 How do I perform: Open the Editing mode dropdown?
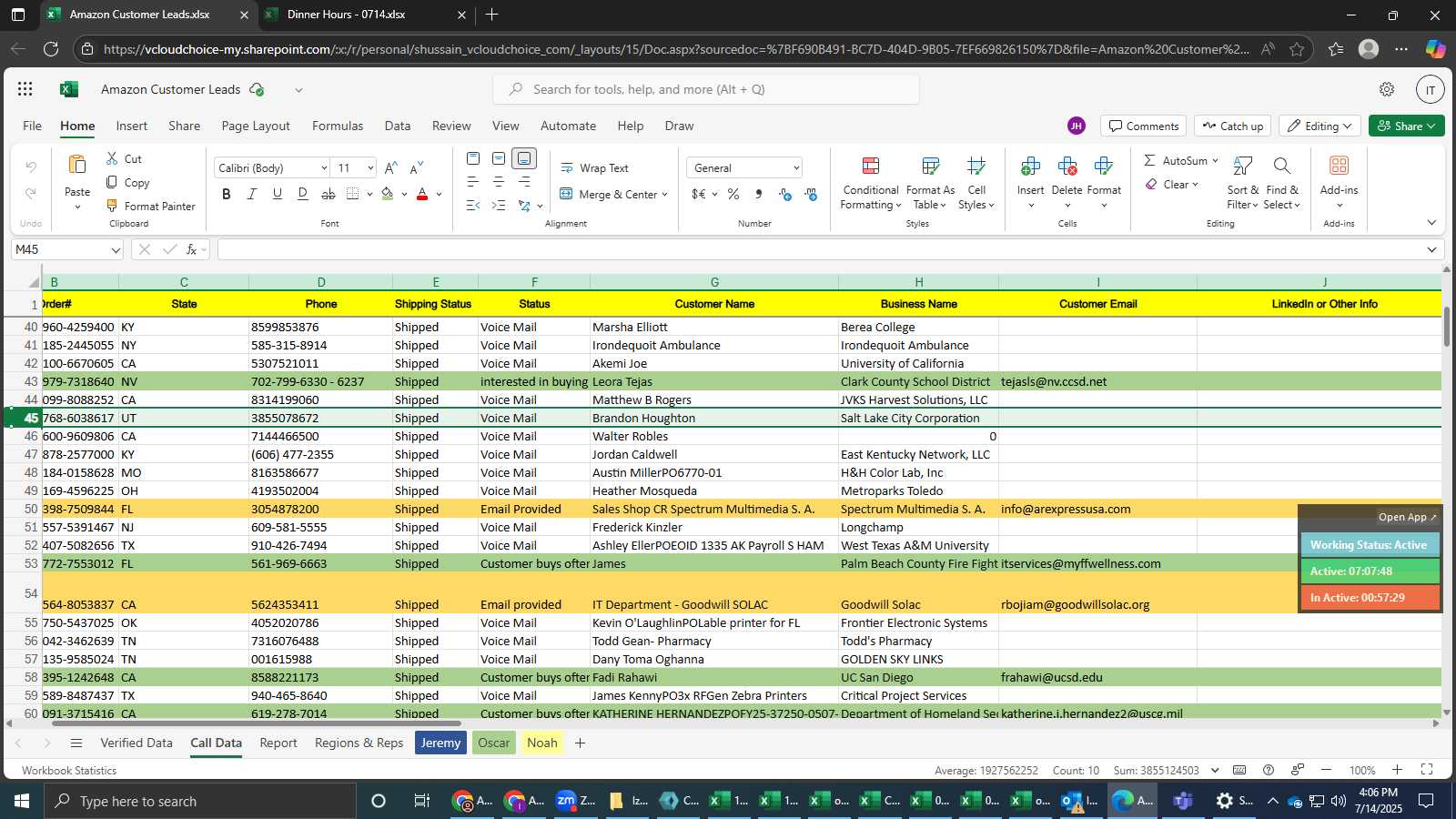point(1319,126)
